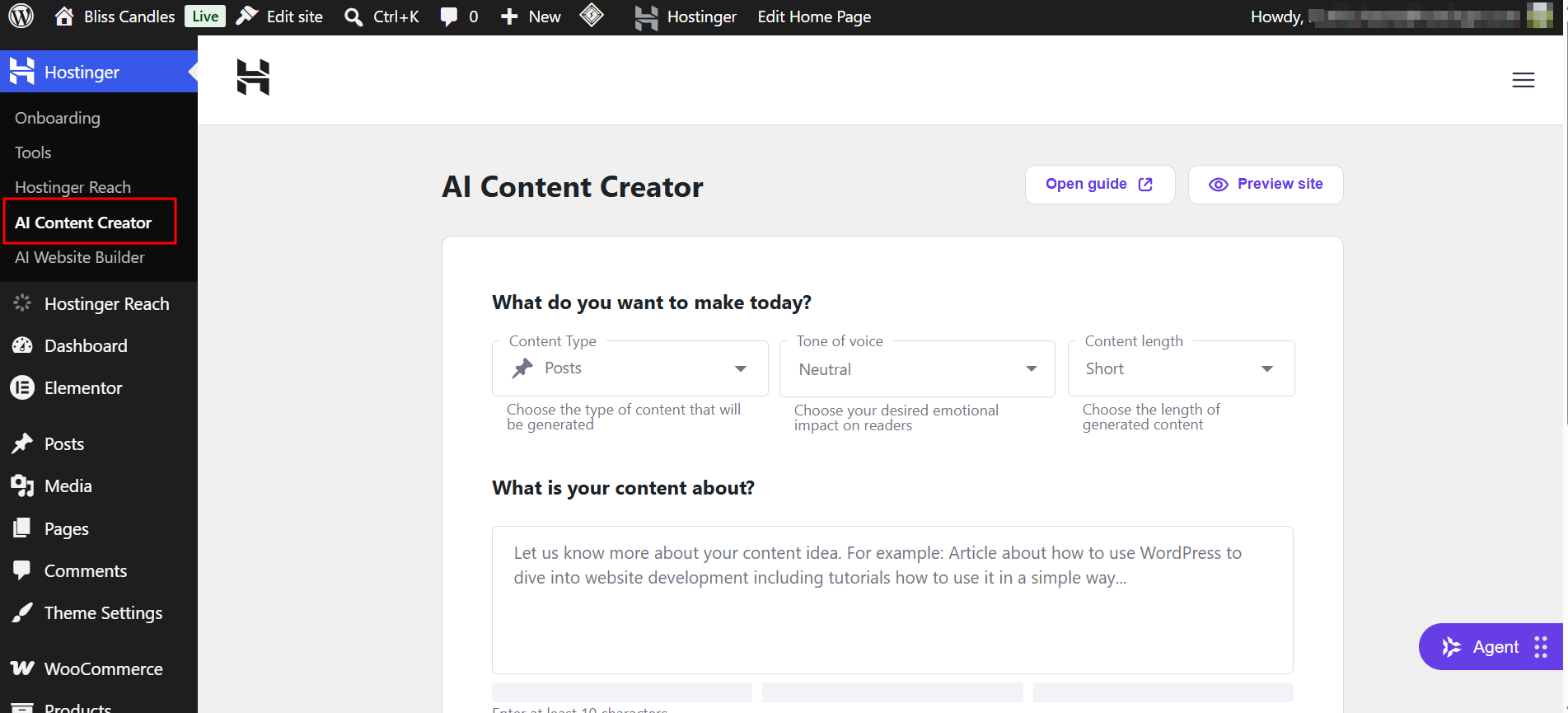The image size is (1568, 713).
Task: Open the hamburger menu in the page header
Action: pyautogui.click(x=1524, y=80)
